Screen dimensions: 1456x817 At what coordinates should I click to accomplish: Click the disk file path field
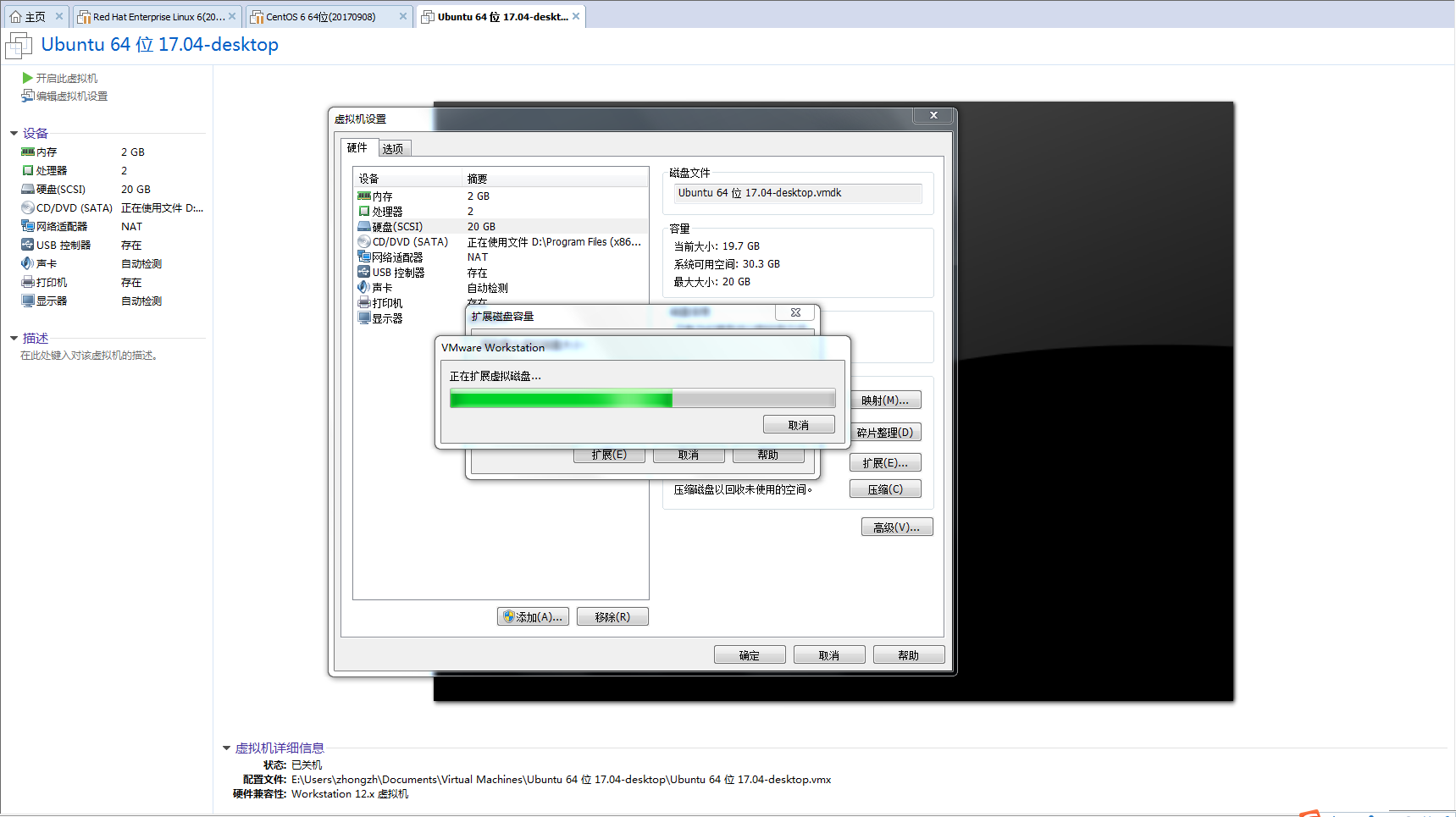point(798,193)
